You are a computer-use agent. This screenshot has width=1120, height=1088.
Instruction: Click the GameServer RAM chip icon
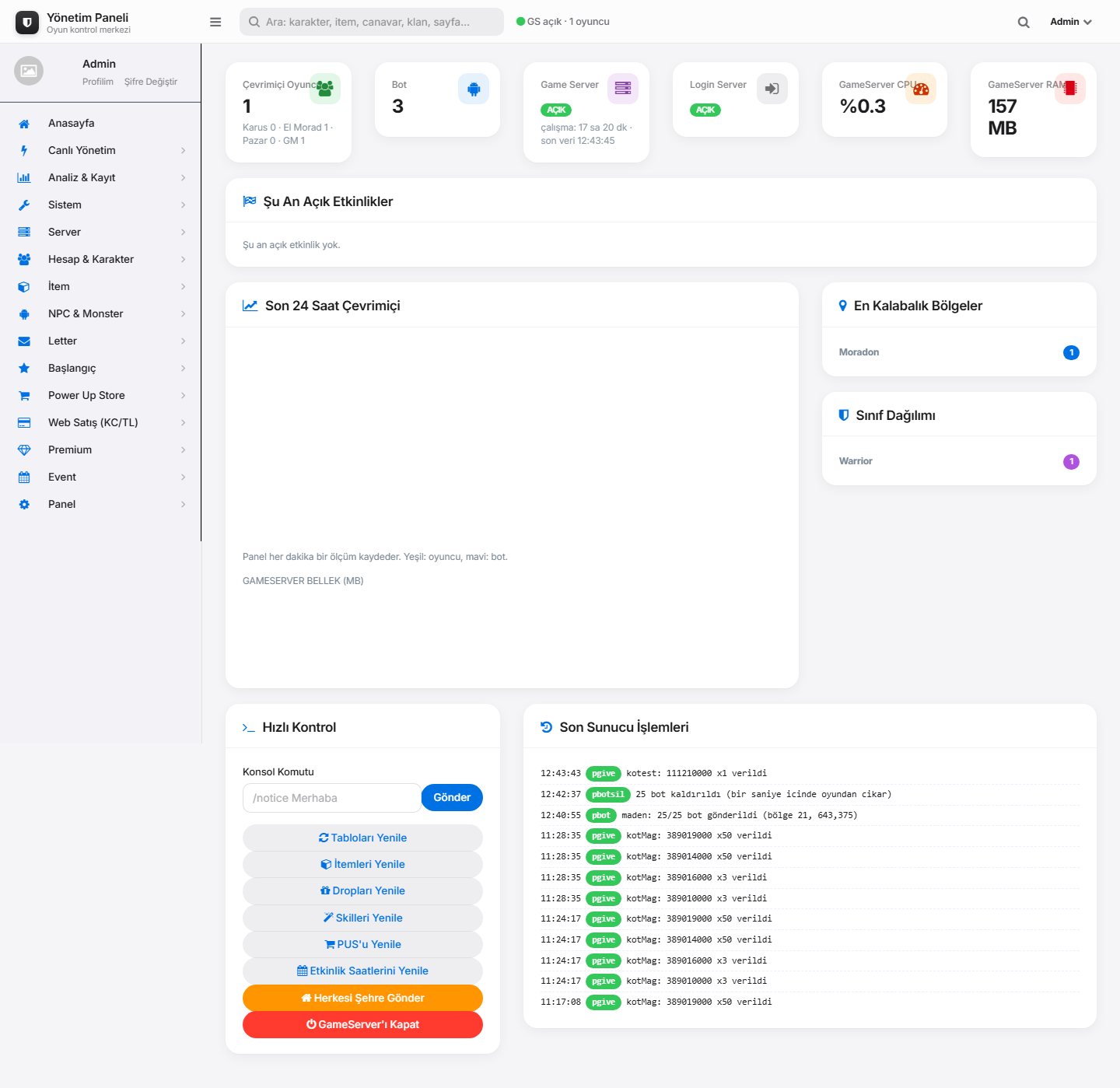1070,89
